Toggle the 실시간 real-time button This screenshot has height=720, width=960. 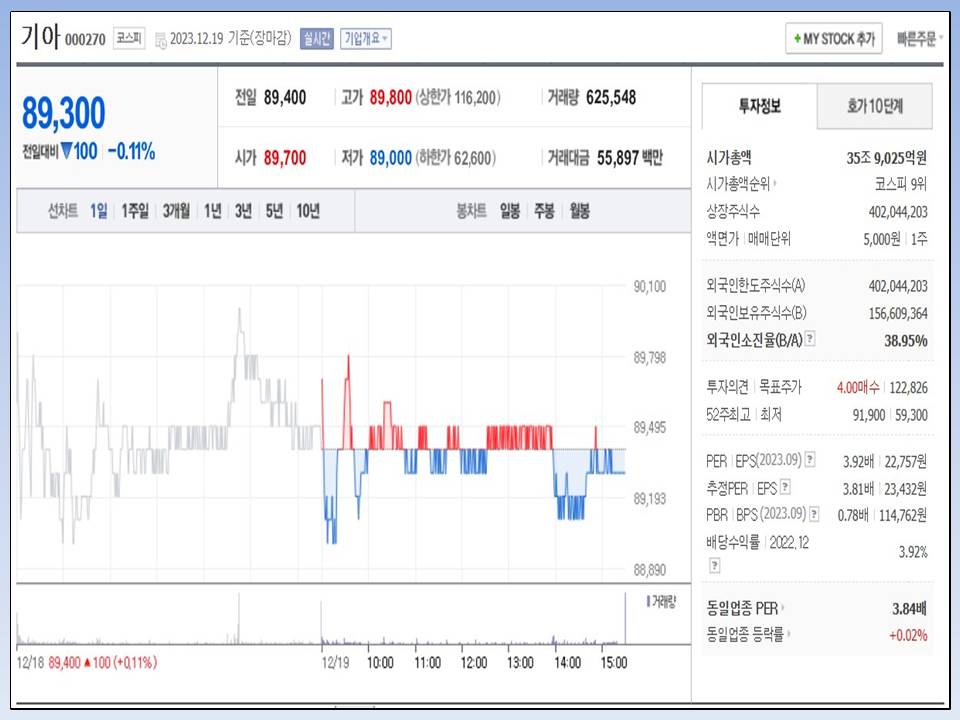coord(317,39)
